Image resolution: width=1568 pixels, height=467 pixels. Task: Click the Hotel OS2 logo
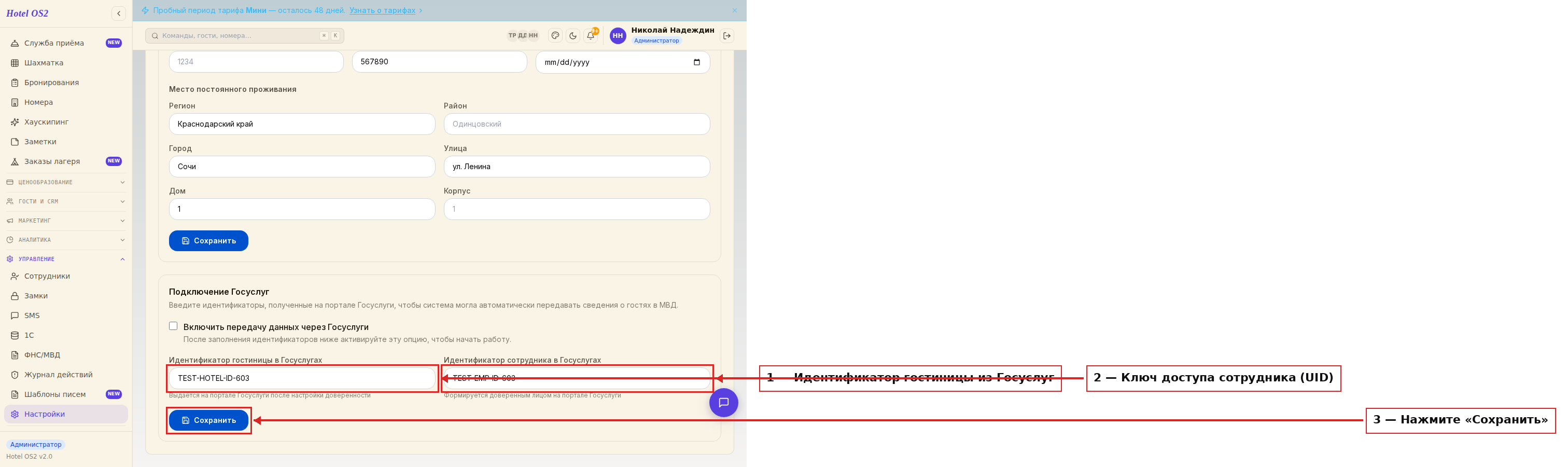coord(27,13)
